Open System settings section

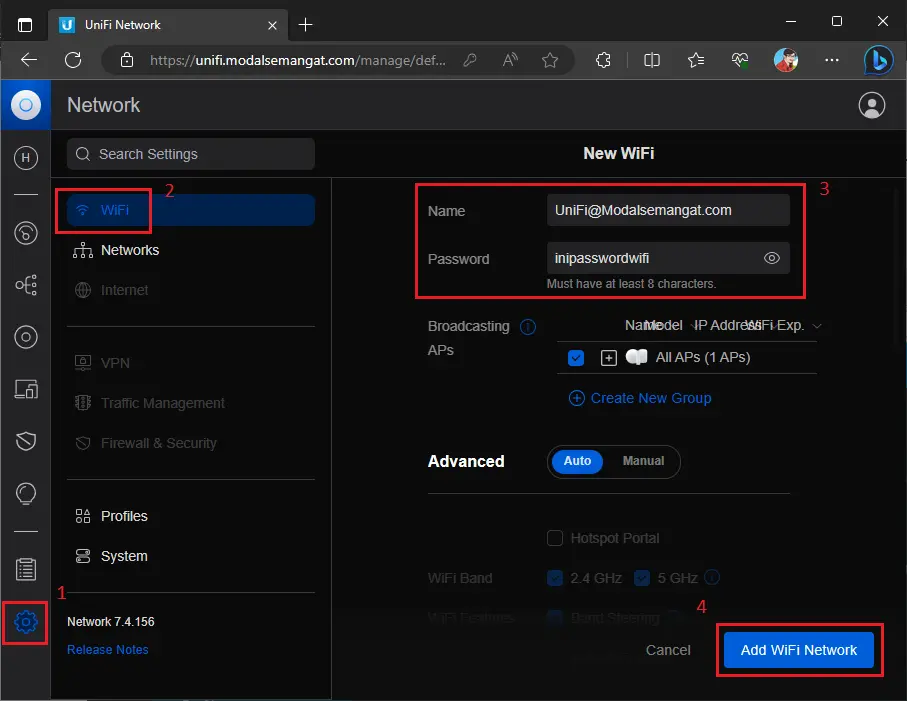click(191, 555)
